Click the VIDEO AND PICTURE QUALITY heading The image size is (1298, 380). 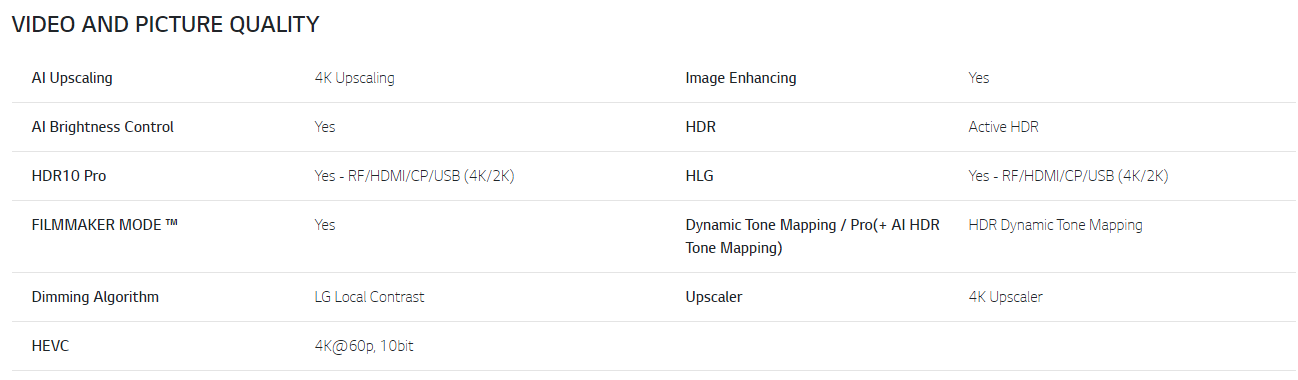[x=166, y=25]
